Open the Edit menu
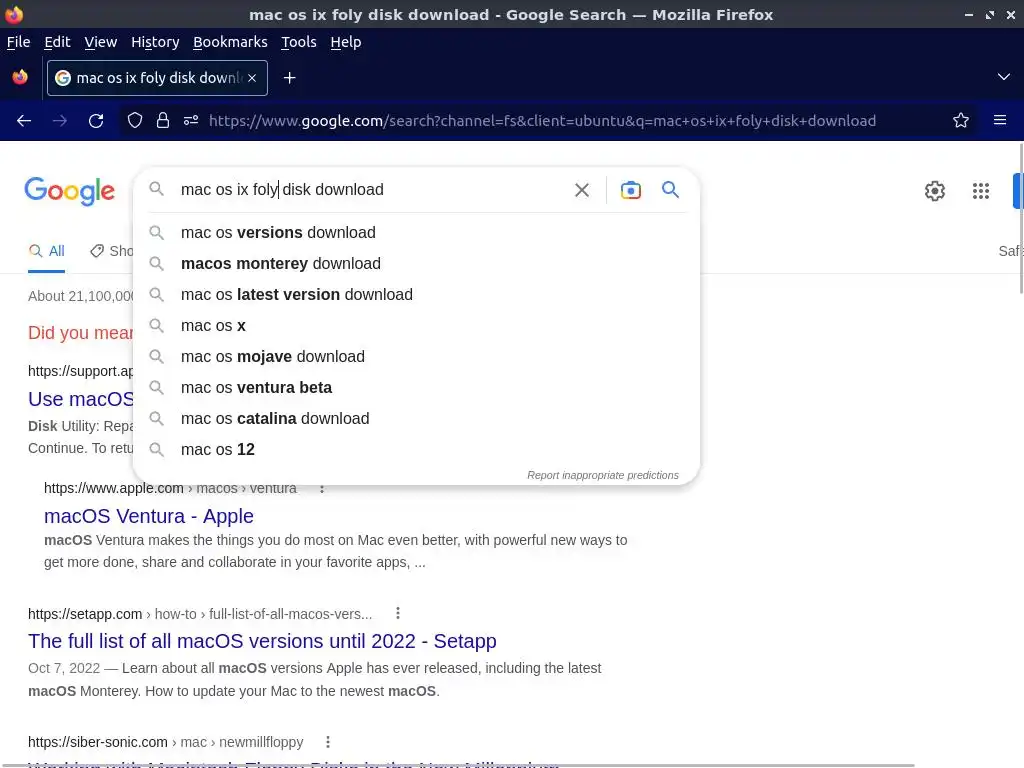 click(57, 42)
